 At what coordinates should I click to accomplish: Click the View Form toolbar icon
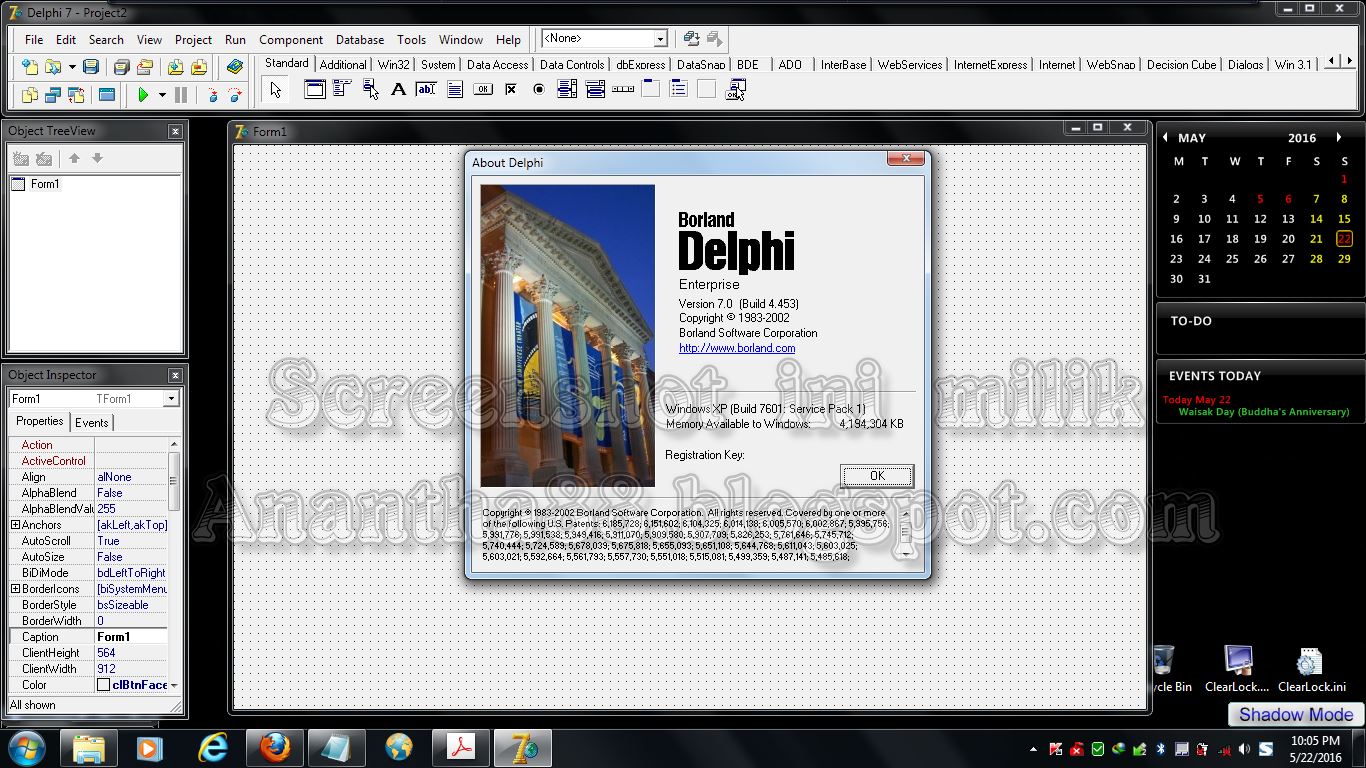tap(53, 95)
